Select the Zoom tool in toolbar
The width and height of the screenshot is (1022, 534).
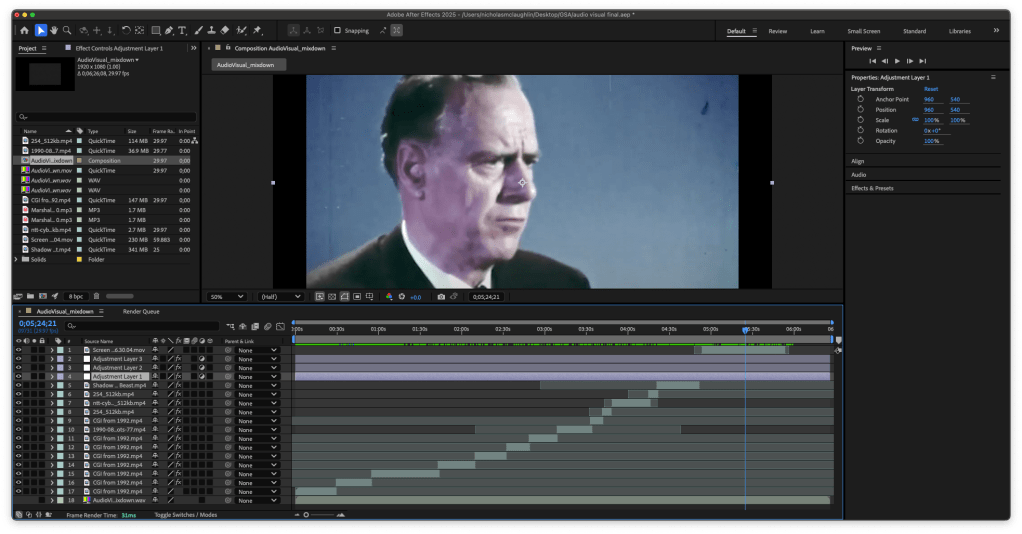pos(66,31)
